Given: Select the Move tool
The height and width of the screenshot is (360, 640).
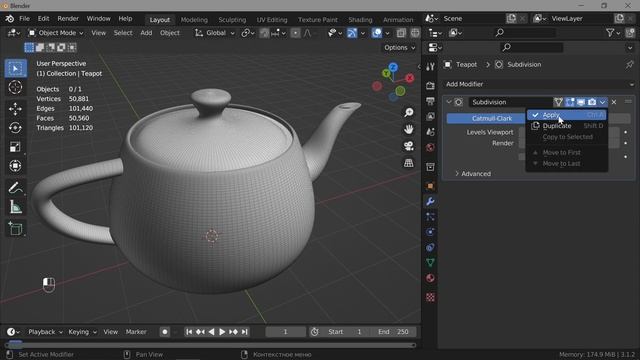Looking at the screenshot, I should tap(16, 109).
